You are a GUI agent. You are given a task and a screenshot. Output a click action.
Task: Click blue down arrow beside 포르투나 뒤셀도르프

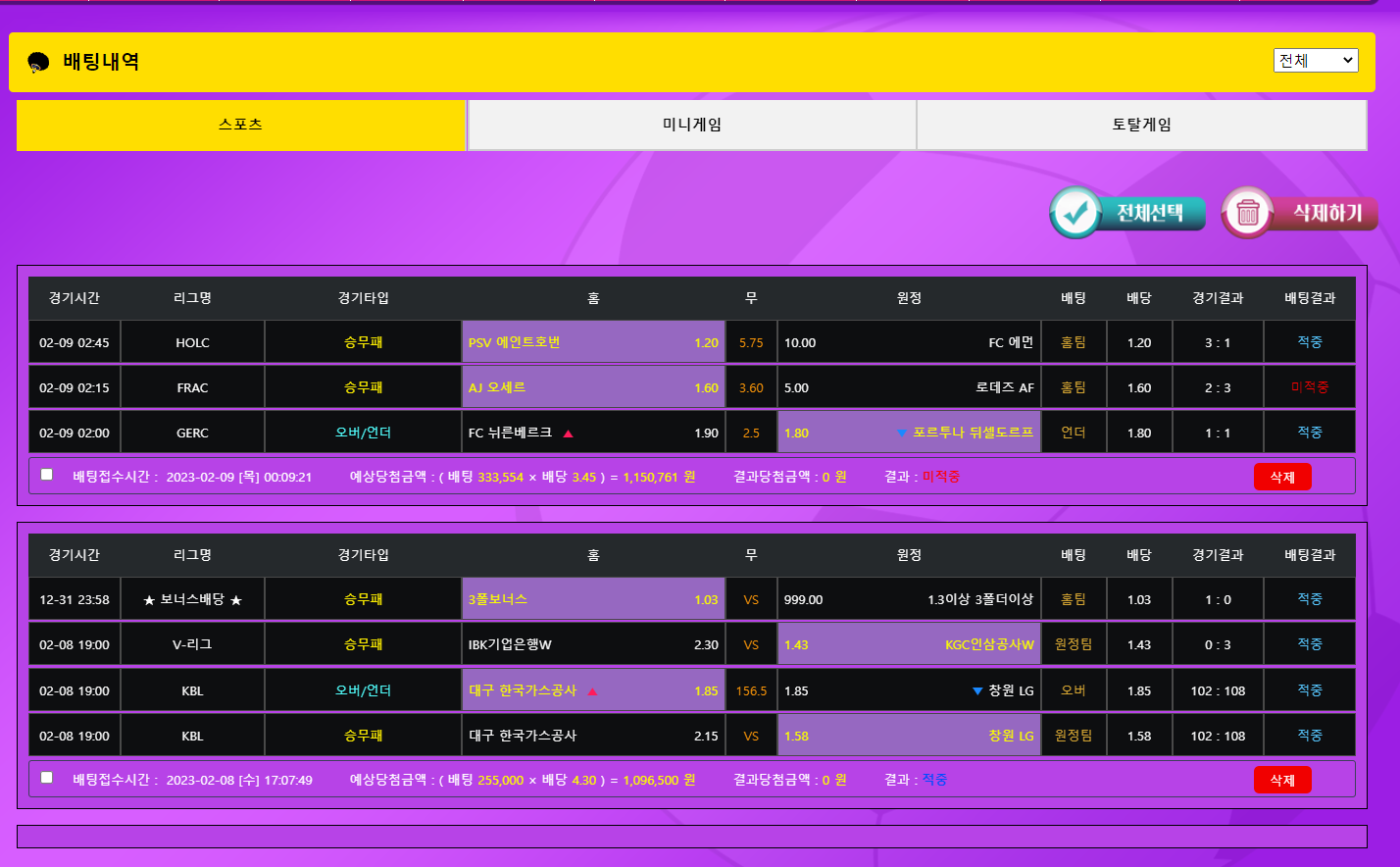pos(901,433)
